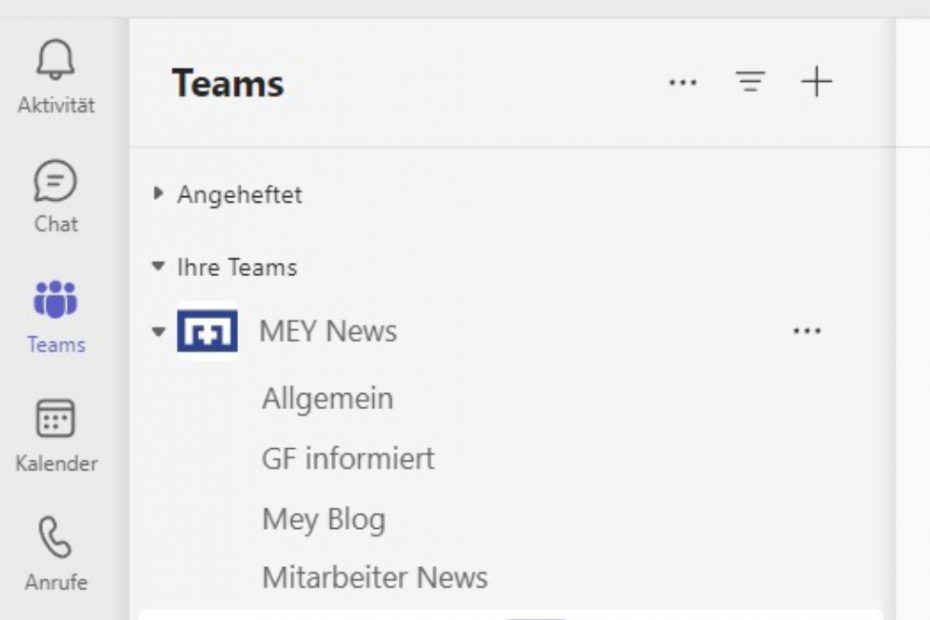
Task: Open Chat from the sidebar
Action: 56,183
